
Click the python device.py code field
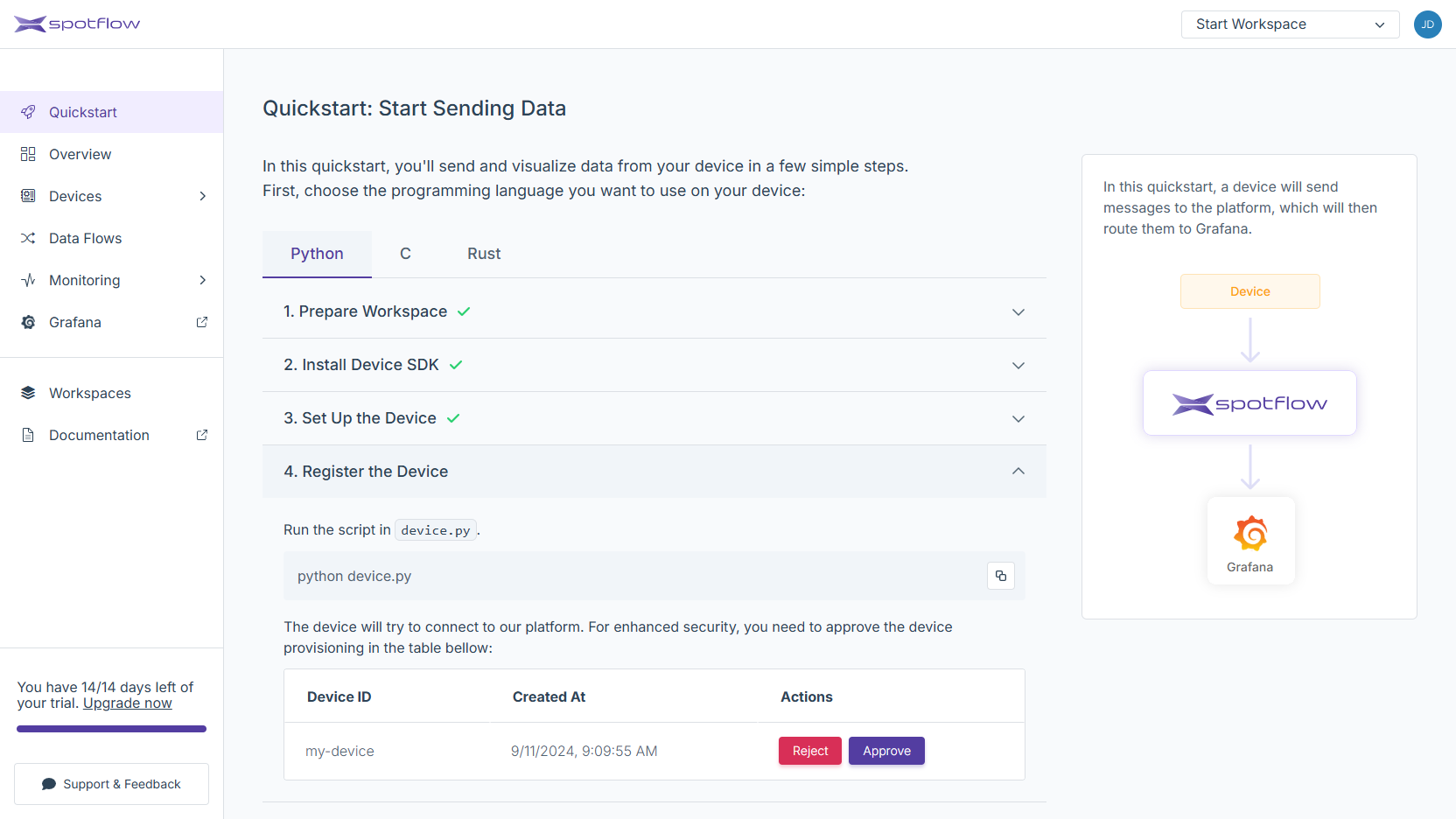[654, 576]
